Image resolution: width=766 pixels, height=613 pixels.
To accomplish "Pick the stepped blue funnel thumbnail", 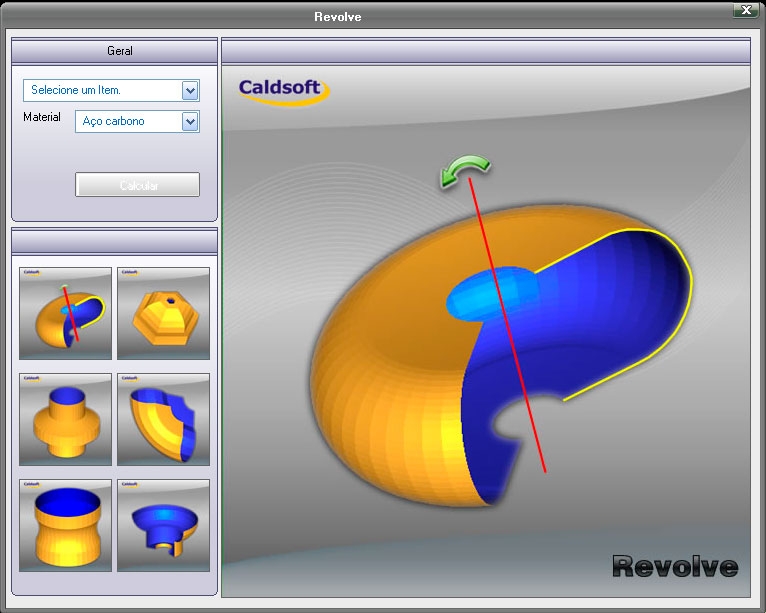I will [x=163, y=525].
